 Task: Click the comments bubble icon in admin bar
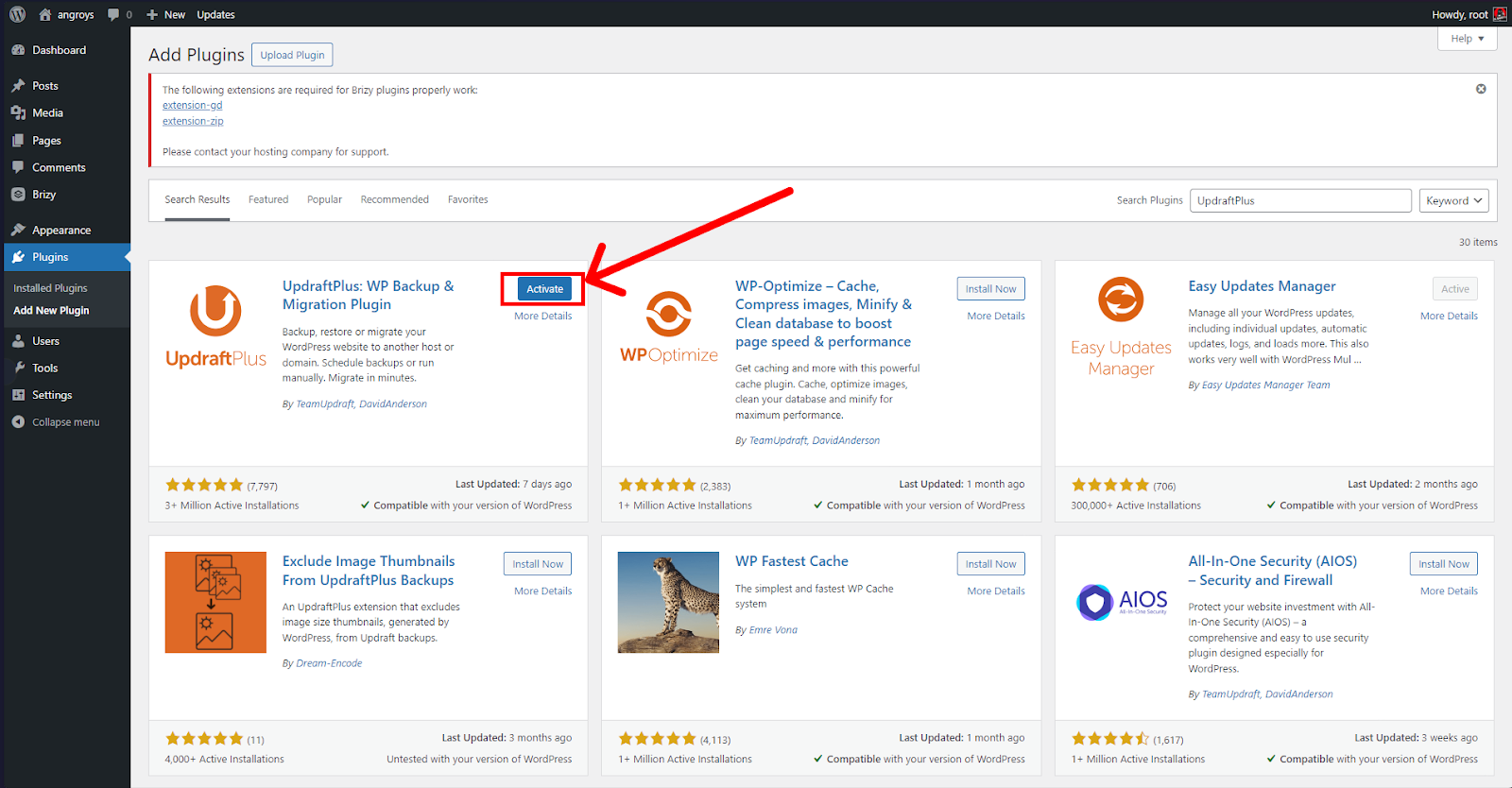114,14
